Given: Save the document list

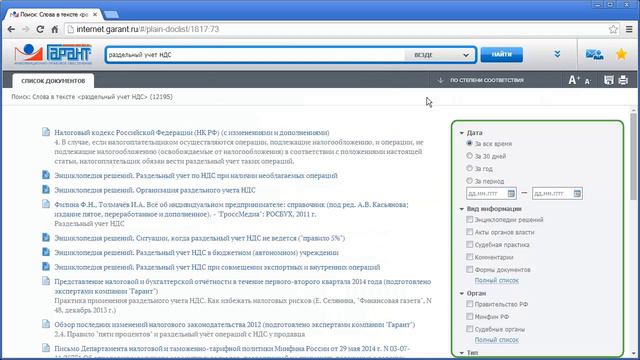Looking at the screenshot, I should click(x=609, y=80).
